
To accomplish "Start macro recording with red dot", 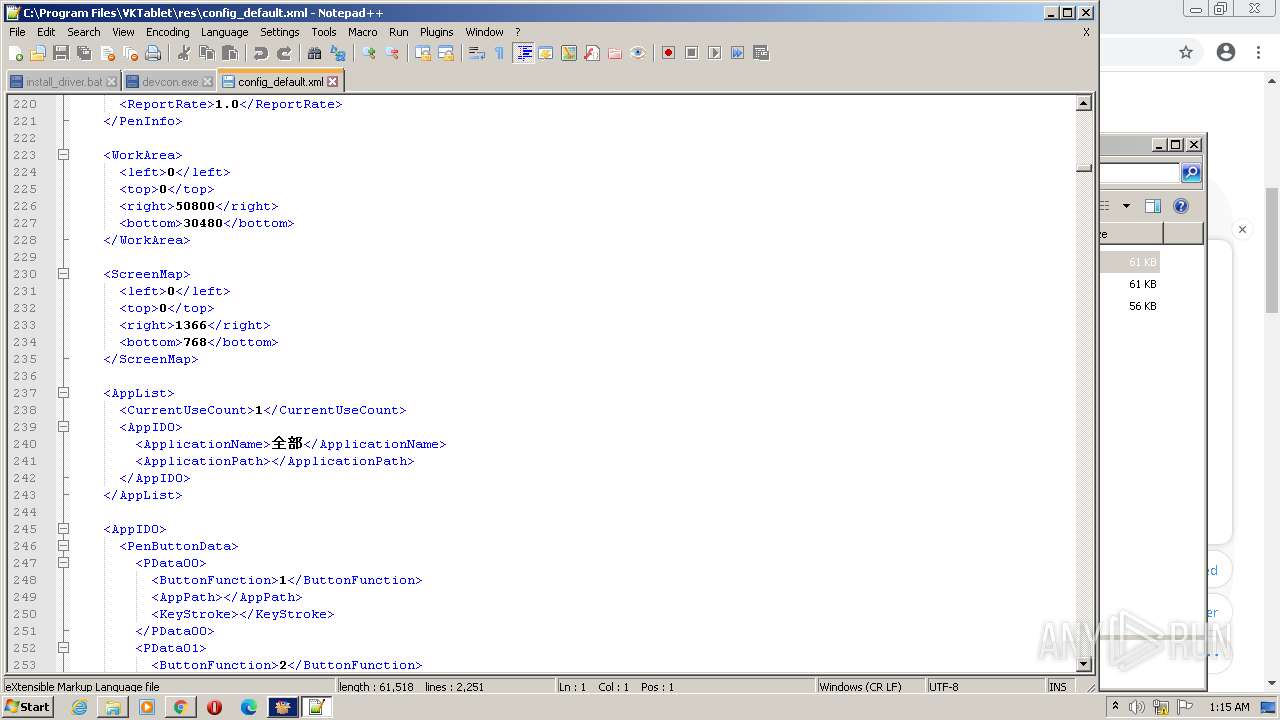I will coord(668,53).
